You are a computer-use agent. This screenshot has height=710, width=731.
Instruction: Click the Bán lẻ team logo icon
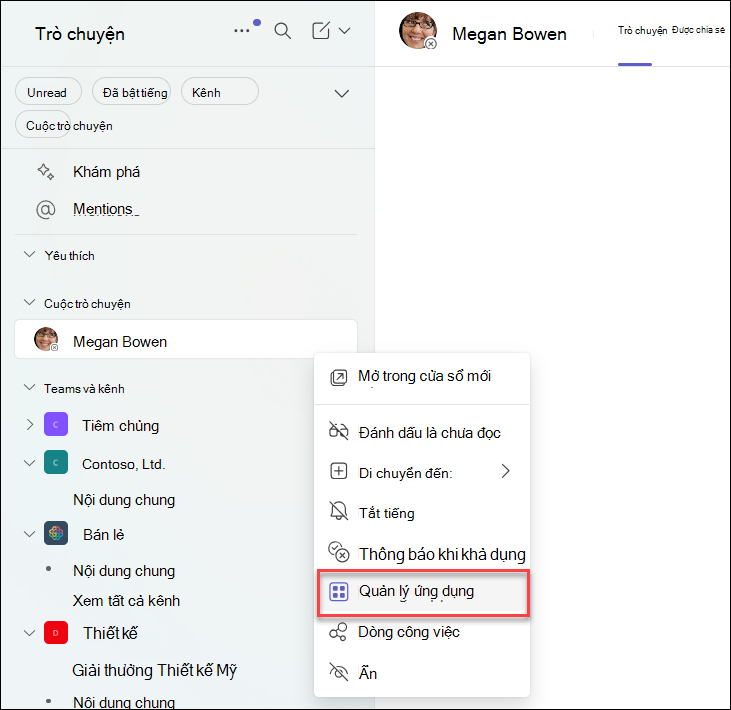point(56,533)
